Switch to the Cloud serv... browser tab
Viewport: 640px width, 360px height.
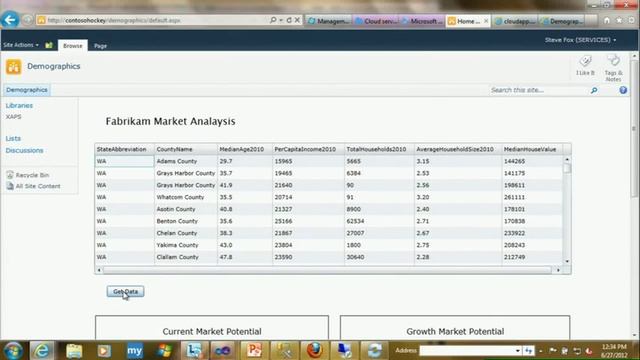tap(376, 21)
